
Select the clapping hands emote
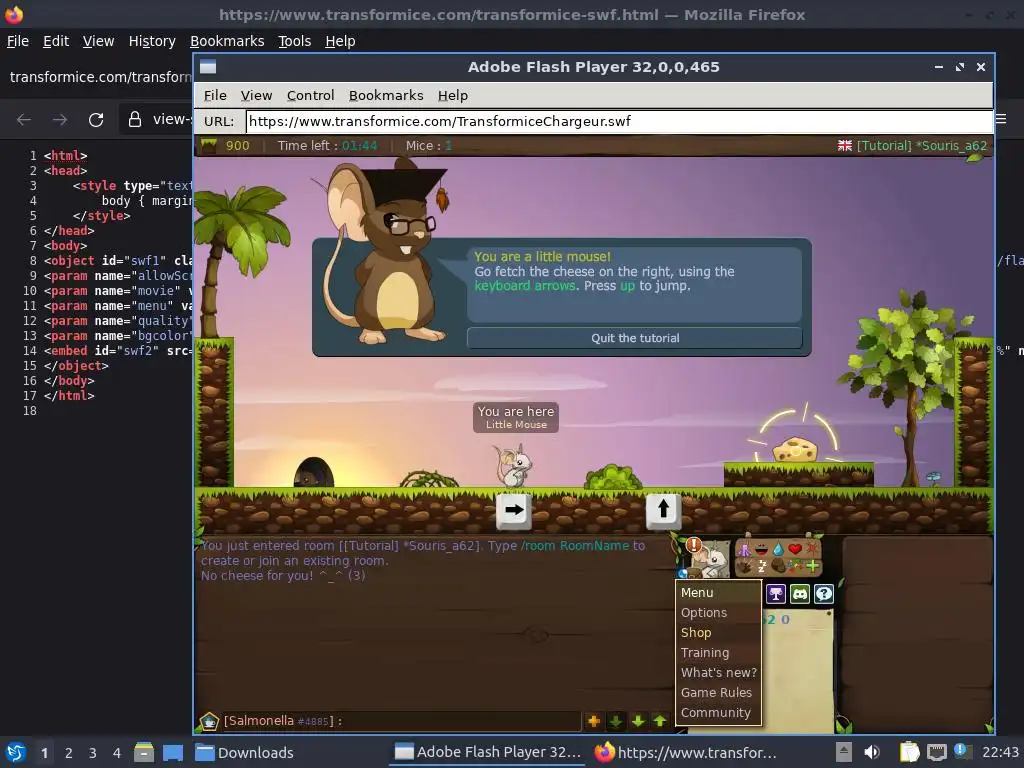744,566
